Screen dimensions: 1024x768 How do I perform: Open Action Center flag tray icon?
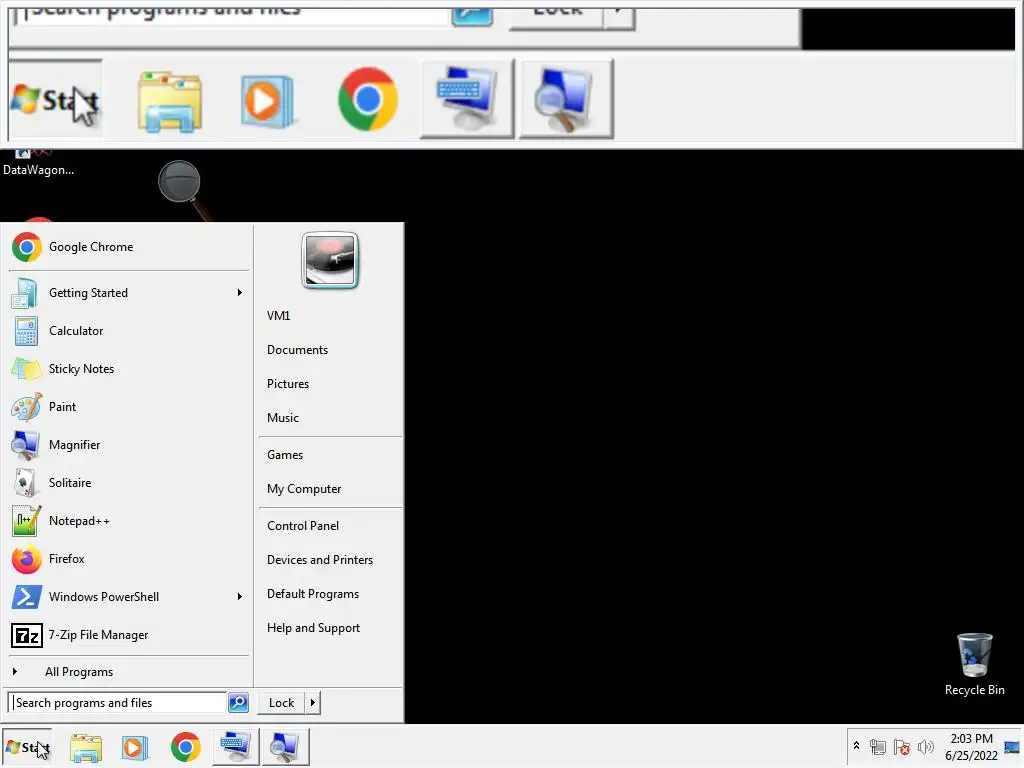pyautogui.click(x=902, y=746)
